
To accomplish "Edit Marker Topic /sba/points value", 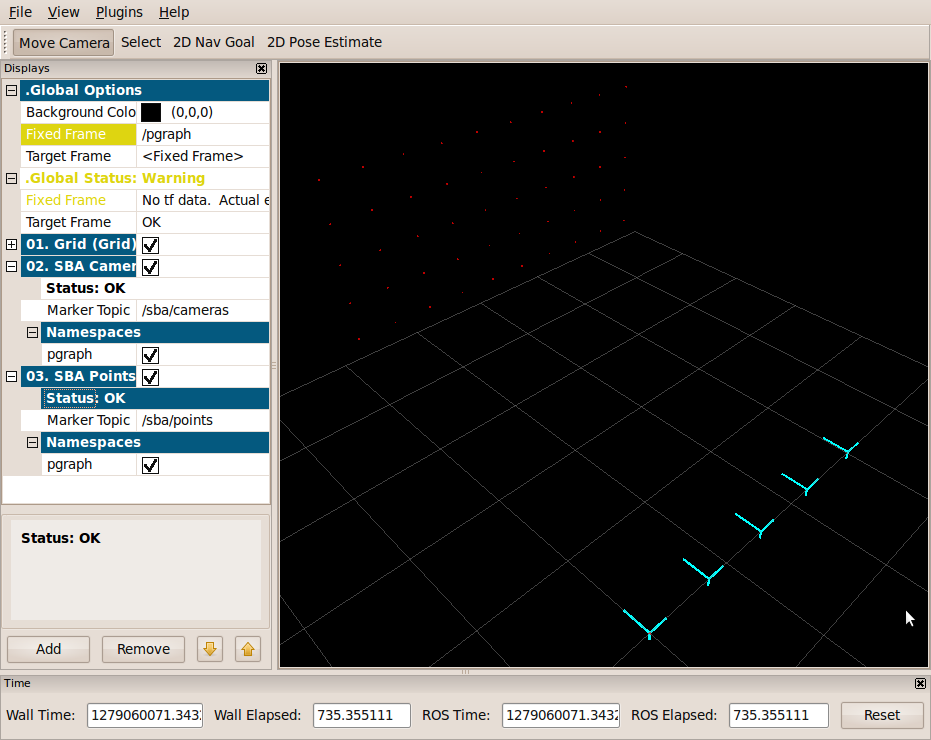I will click(x=203, y=420).
